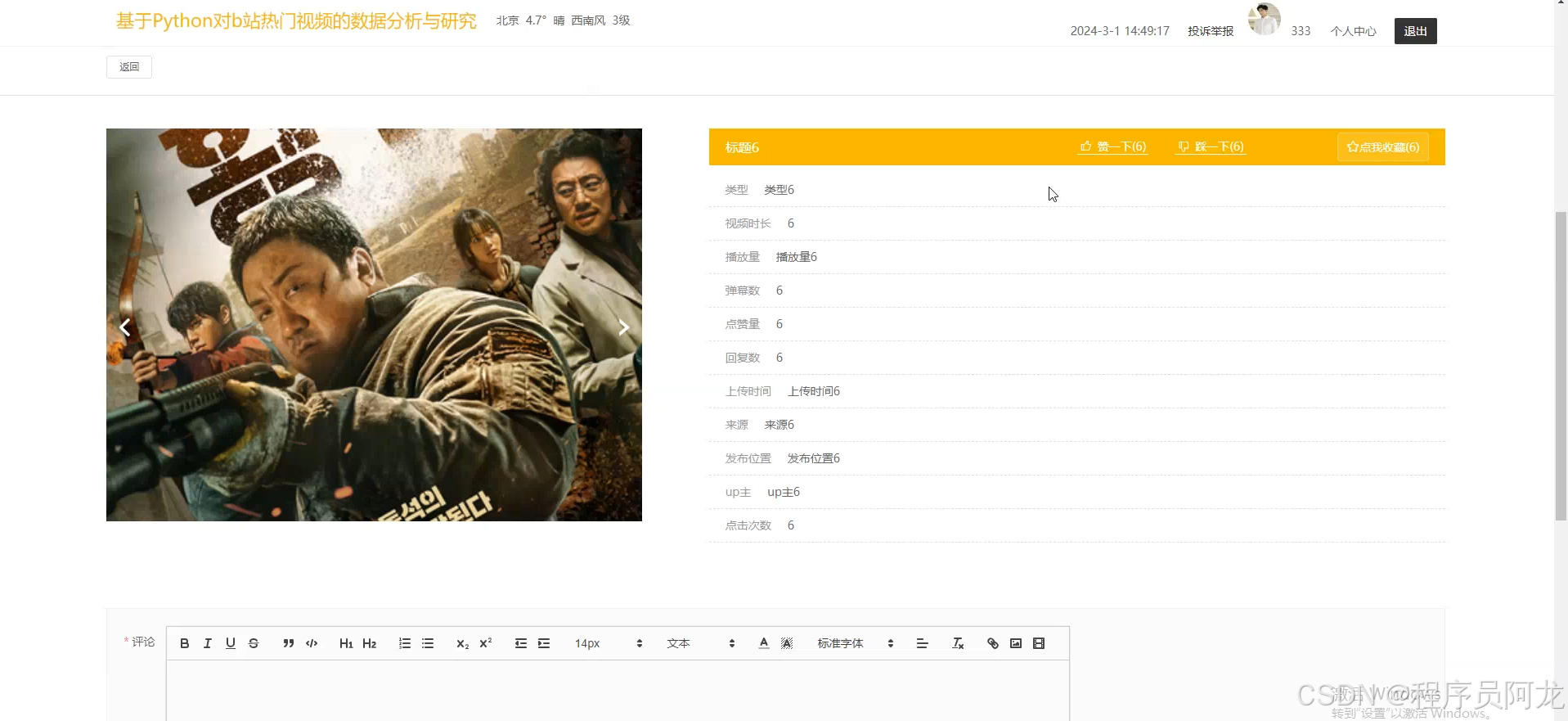1568x721 pixels.
Task: Open 标准字体 font family dropdown
Action: tap(856, 643)
